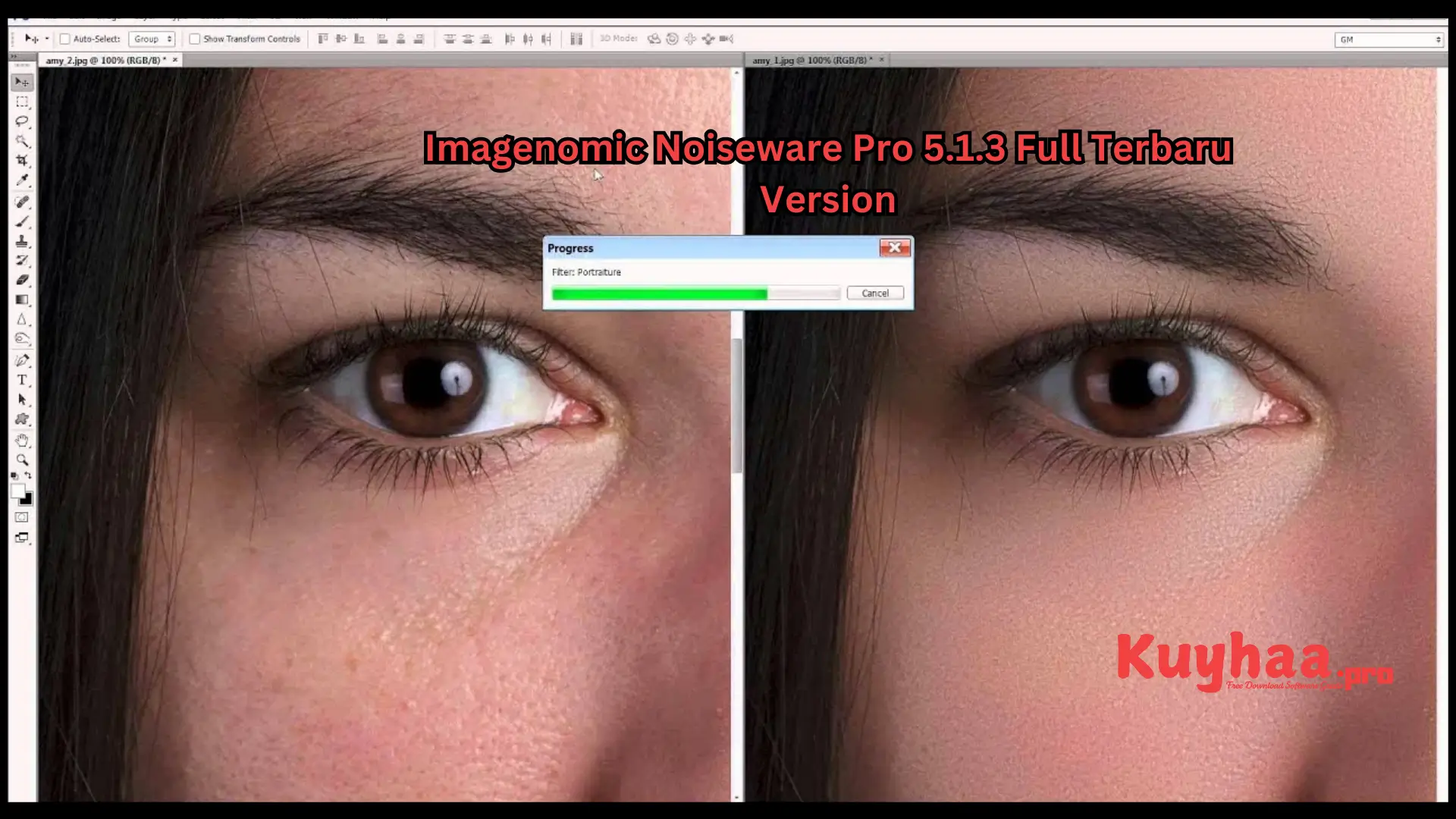
Task: Click Distribute Vertical Centers icon
Action: 468,39
